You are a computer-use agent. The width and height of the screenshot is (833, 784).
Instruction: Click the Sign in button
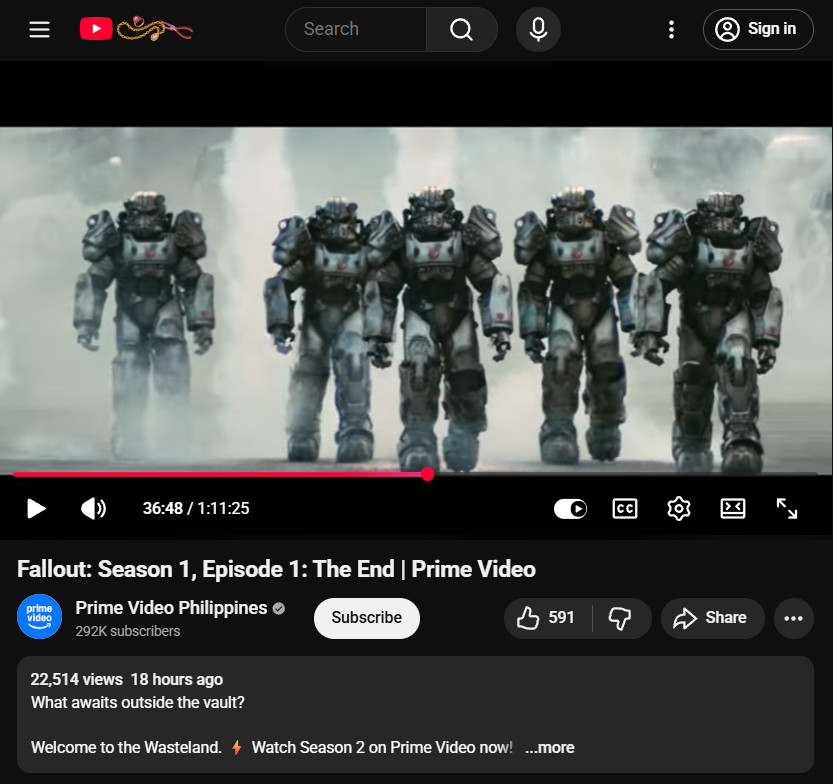[758, 29]
